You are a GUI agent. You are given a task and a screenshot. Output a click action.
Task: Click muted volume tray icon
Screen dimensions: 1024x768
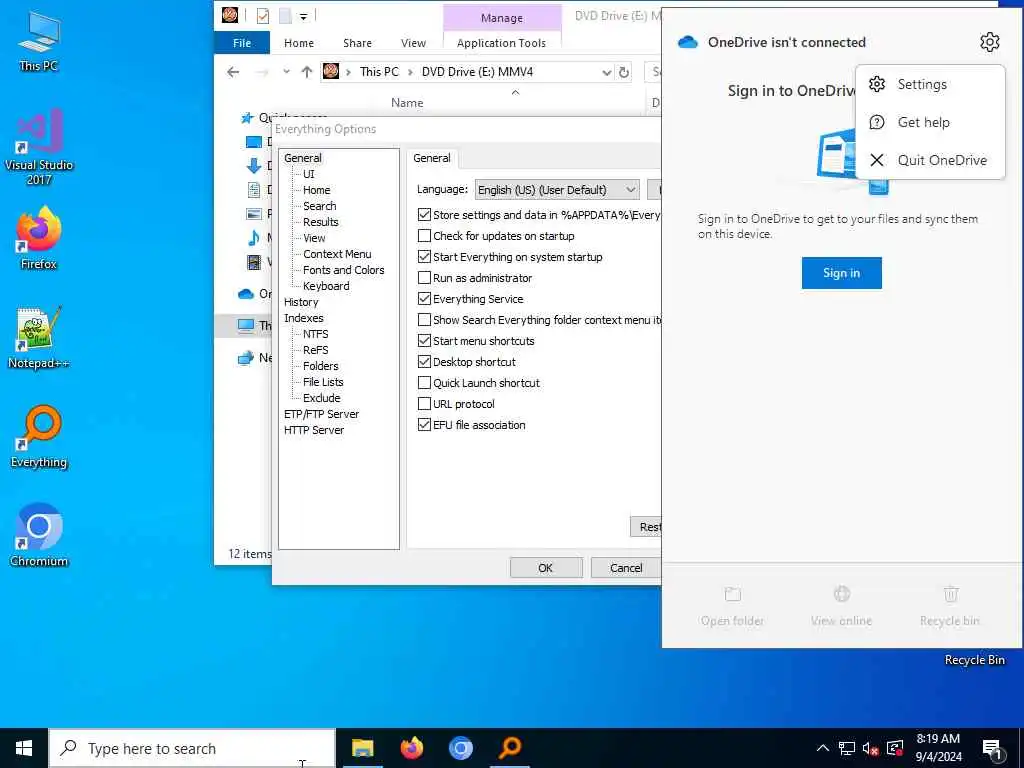[870, 748]
